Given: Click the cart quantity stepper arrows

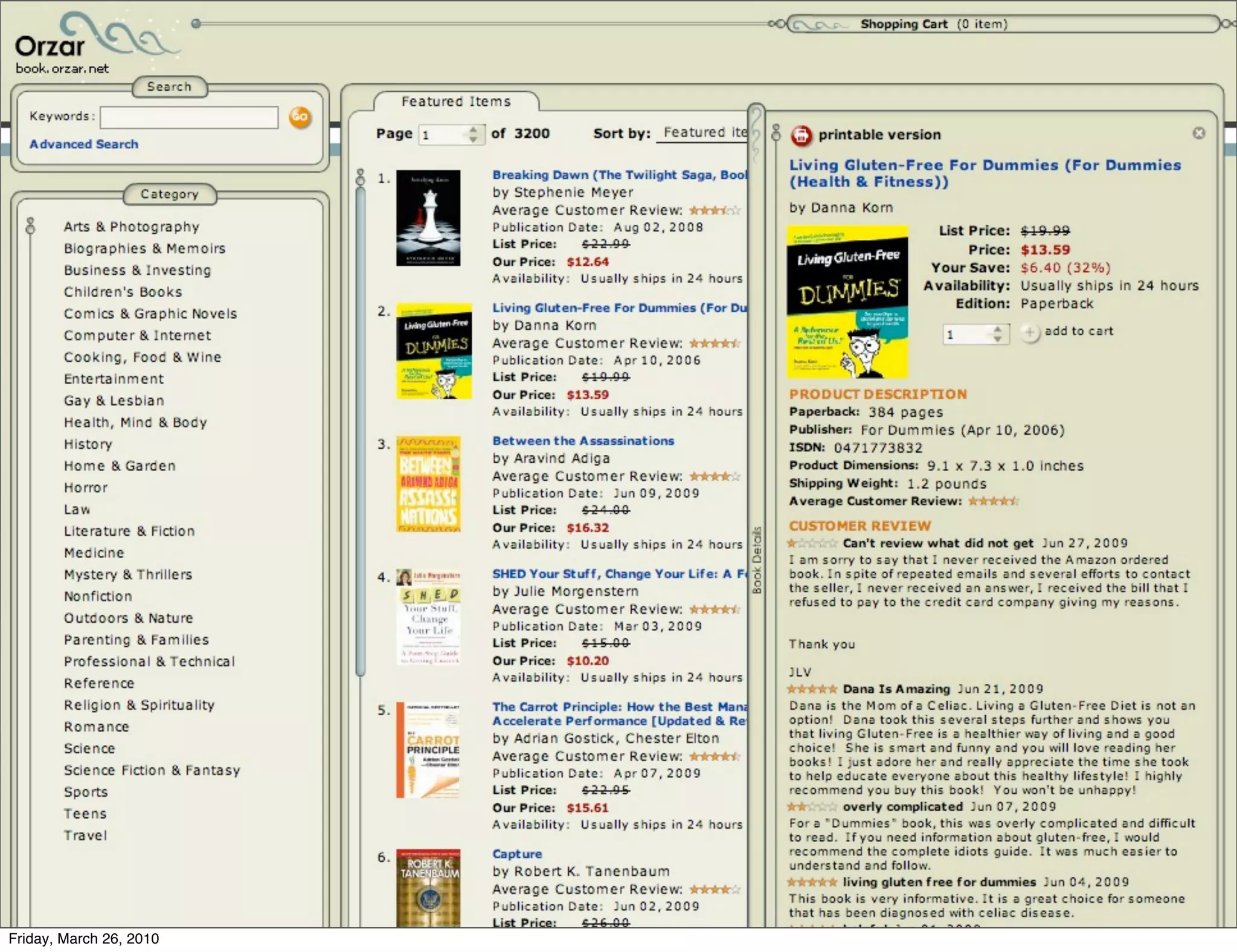Looking at the screenshot, I should (997, 333).
